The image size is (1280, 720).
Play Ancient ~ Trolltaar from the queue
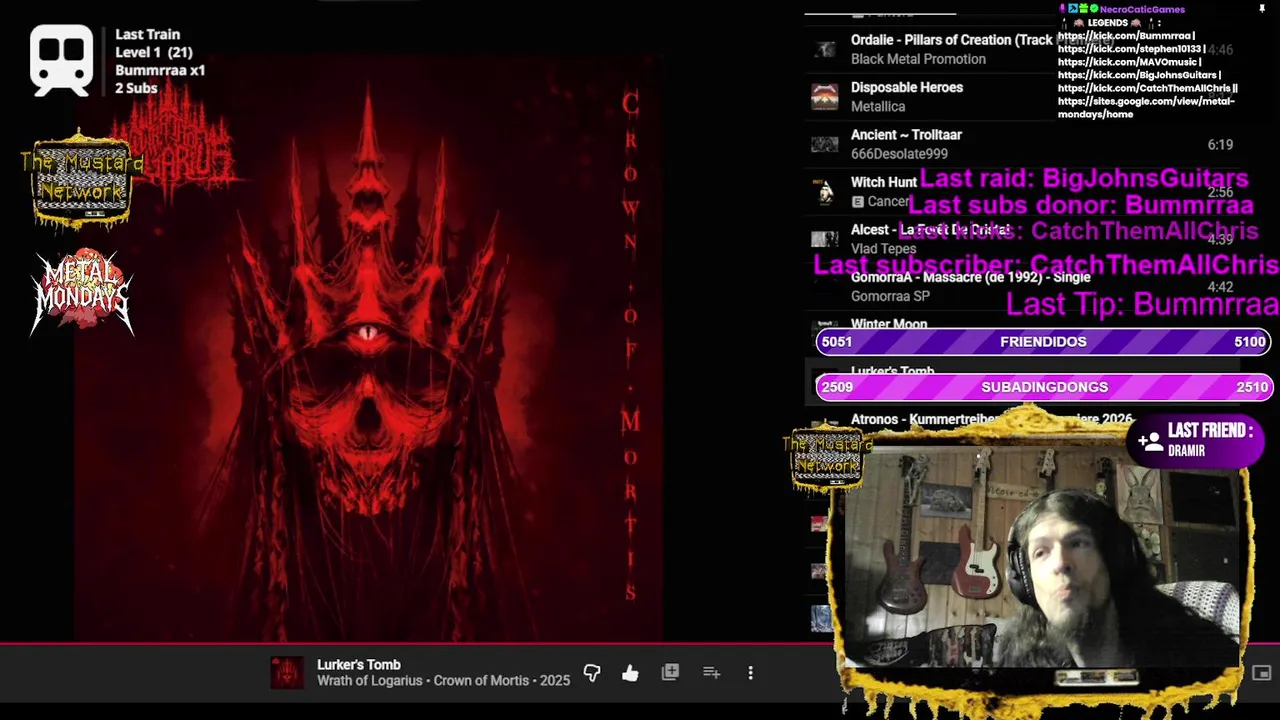906,135
